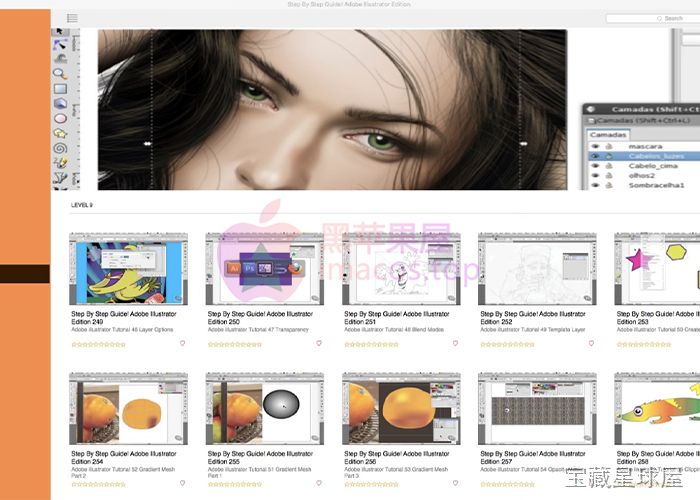The height and width of the screenshot is (500, 700).
Task: Open the Edition 253 video thumbnail
Action: [657, 269]
